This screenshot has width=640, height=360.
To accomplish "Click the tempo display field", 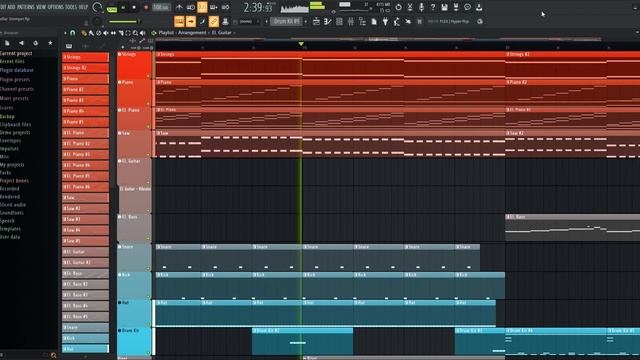I will click(161, 7).
